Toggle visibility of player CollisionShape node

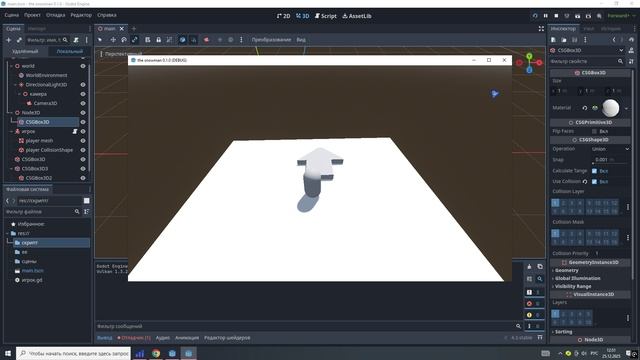[x=83, y=150]
